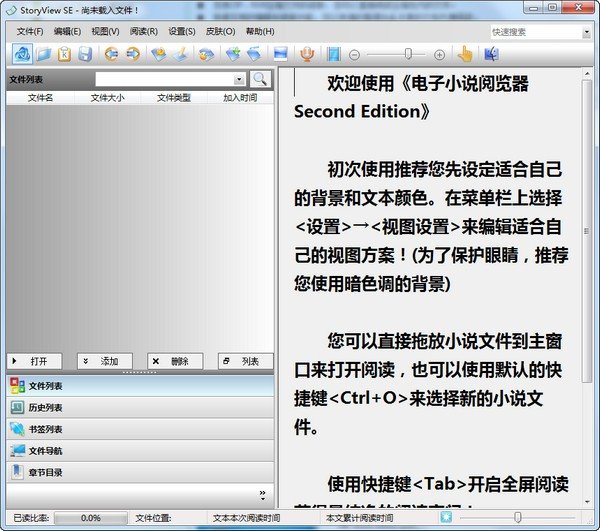Click the orange microphone read-aloud icon
Viewport: 600px width, 531px height.
(307, 54)
